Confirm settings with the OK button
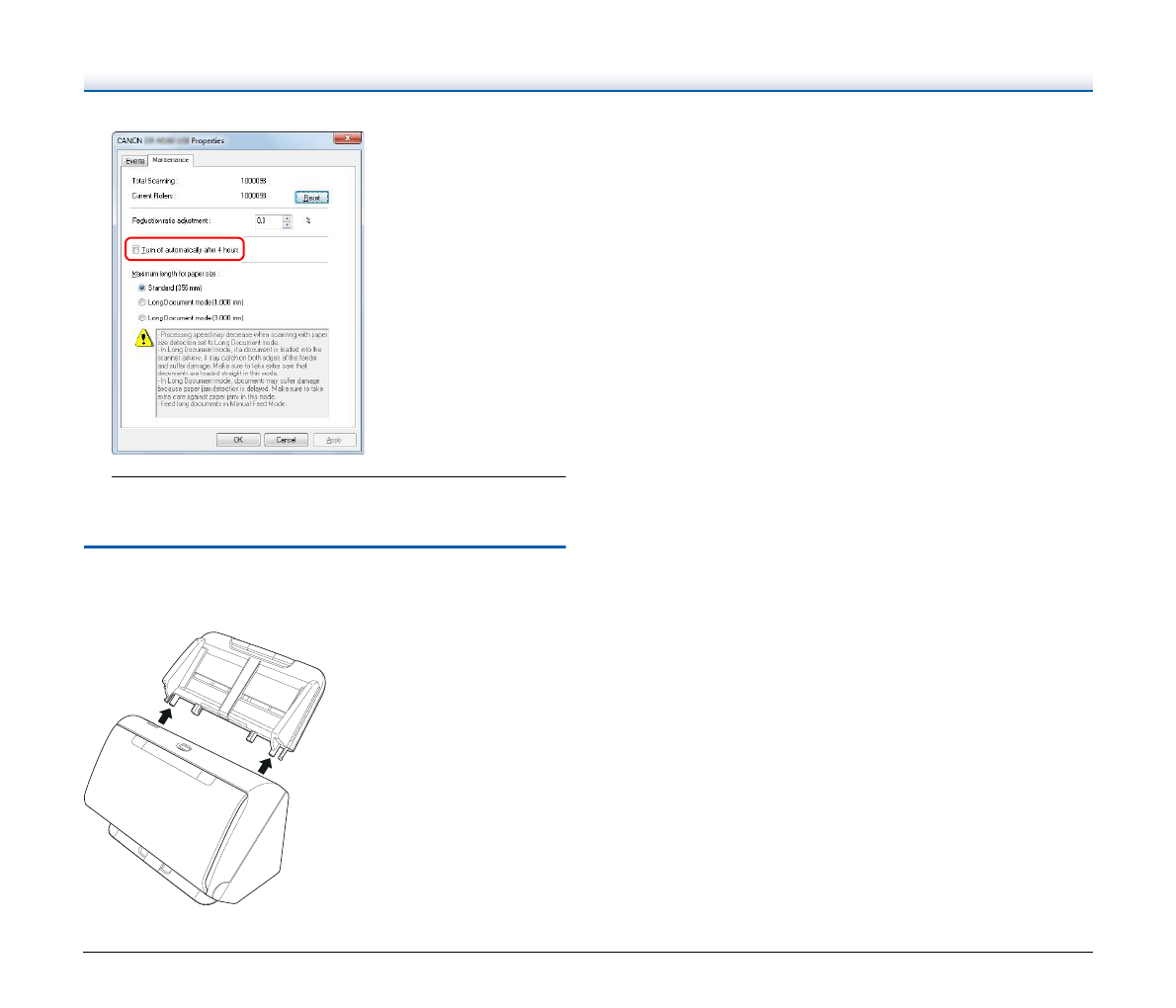This screenshot has height=1008, width=1176. click(x=238, y=440)
